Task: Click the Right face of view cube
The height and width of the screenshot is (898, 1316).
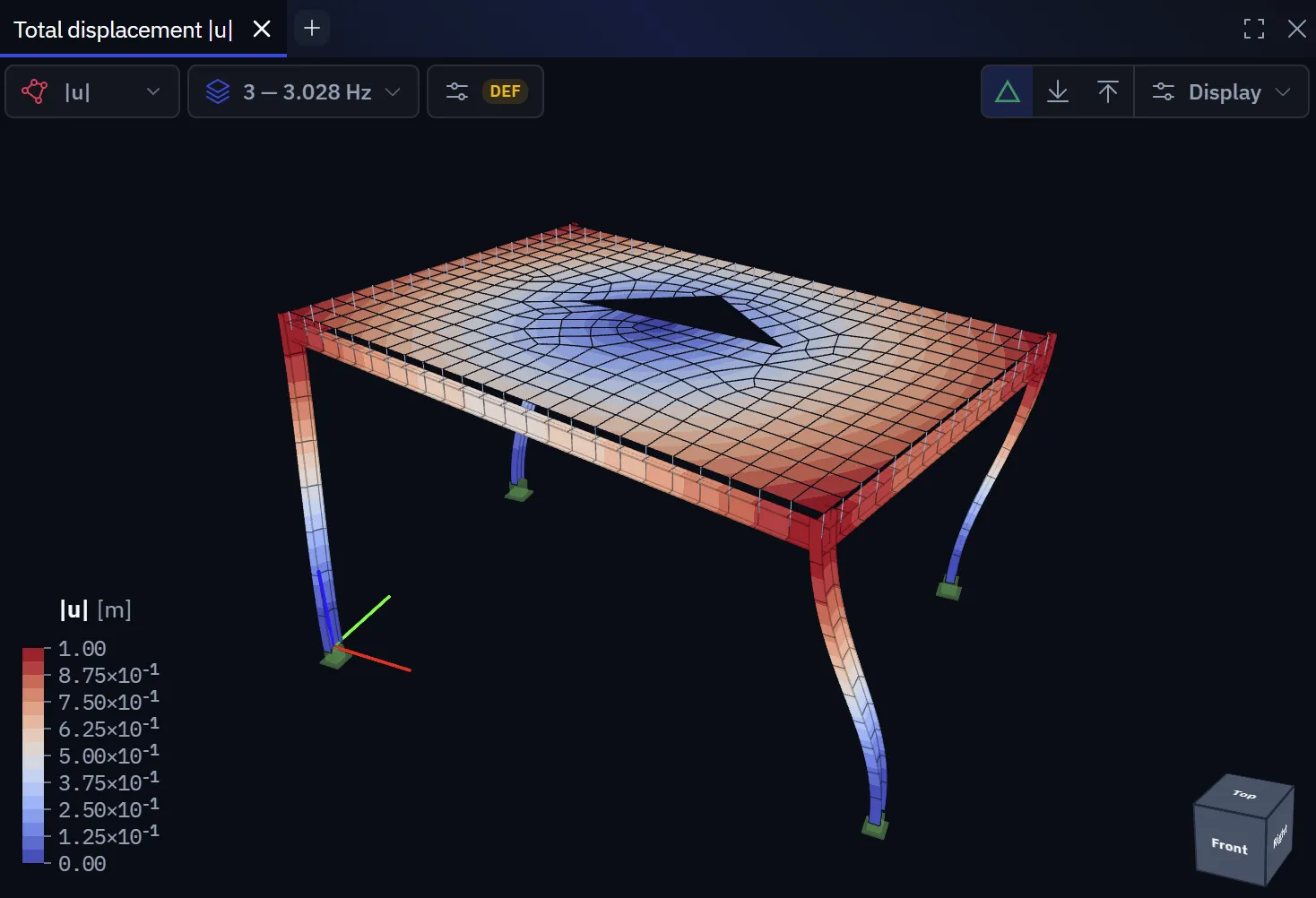Action: [x=1279, y=836]
